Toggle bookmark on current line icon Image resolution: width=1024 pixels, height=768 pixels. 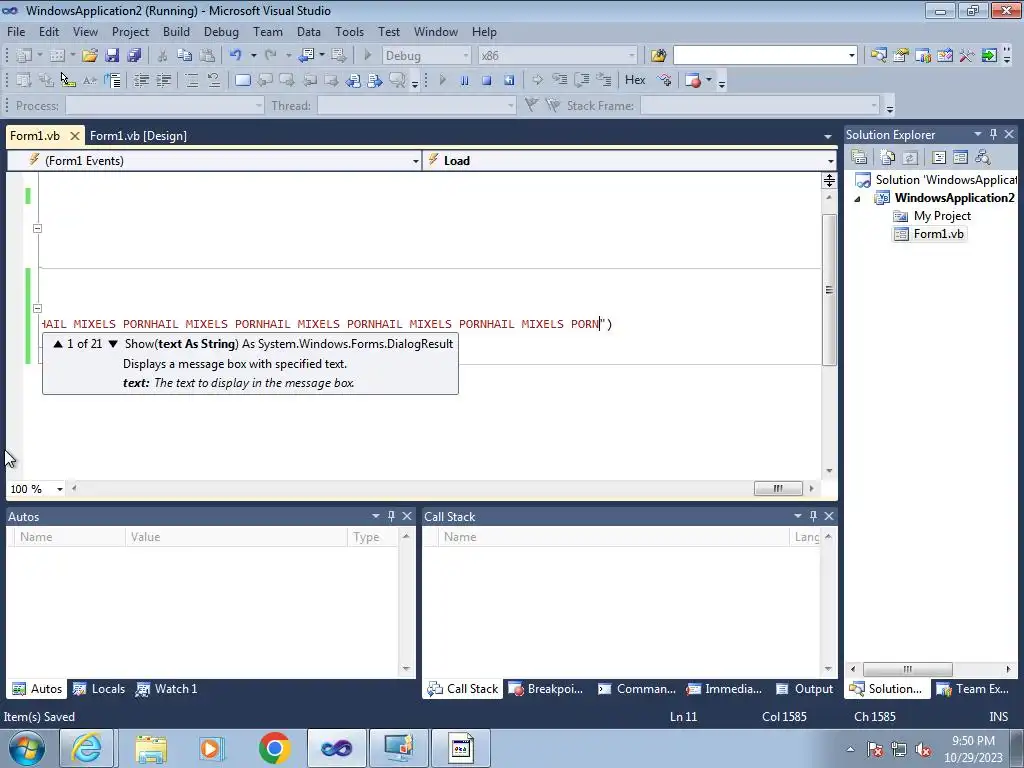click(x=242, y=80)
